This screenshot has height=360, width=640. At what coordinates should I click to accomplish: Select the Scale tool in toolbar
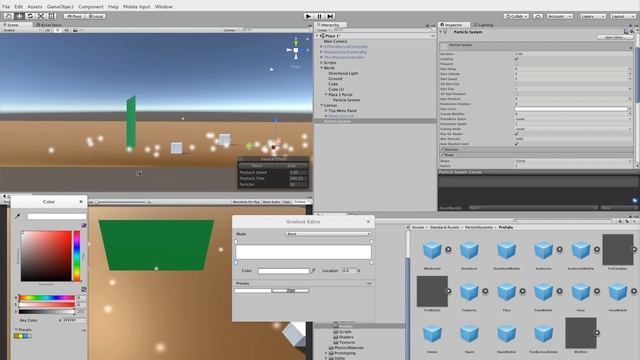point(41,16)
